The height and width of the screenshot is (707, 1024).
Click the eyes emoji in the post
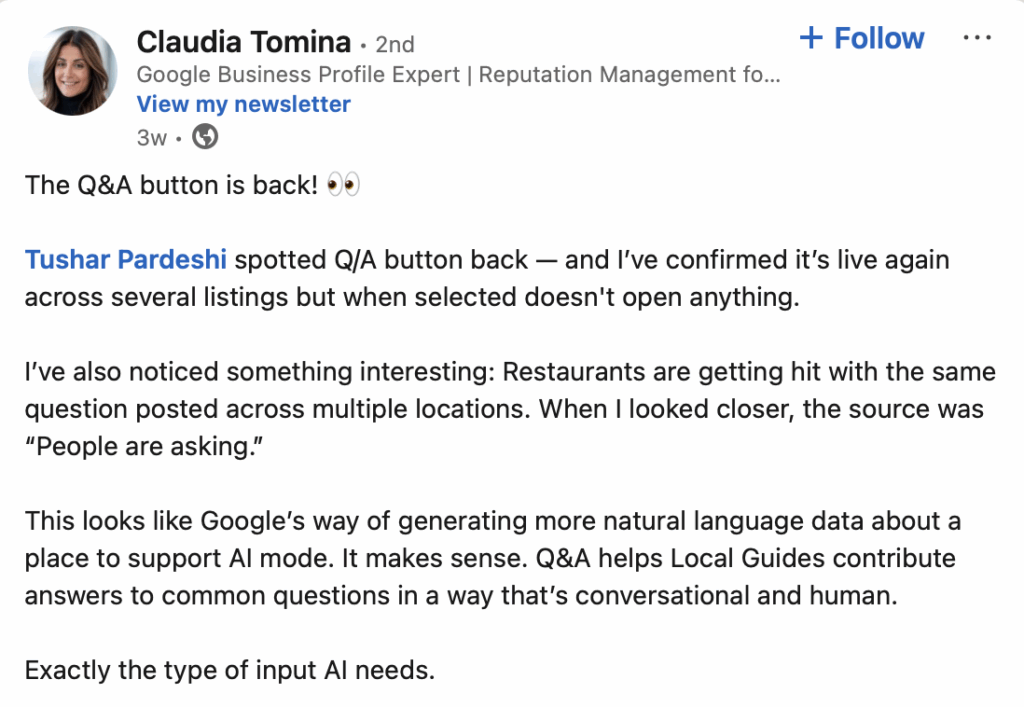(343, 187)
